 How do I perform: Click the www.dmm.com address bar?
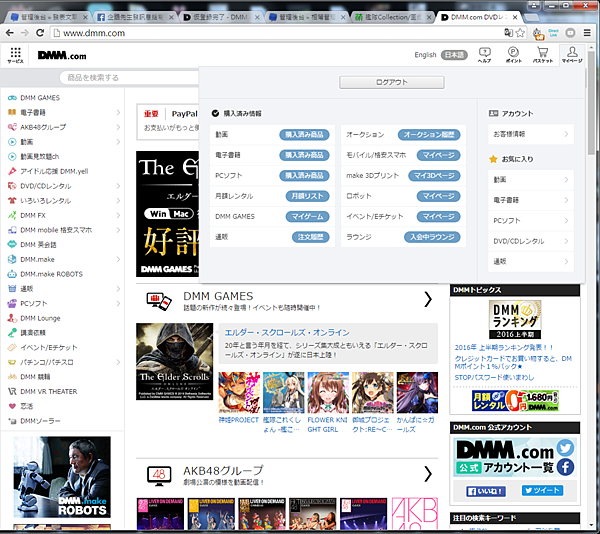(x=276, y=33)
